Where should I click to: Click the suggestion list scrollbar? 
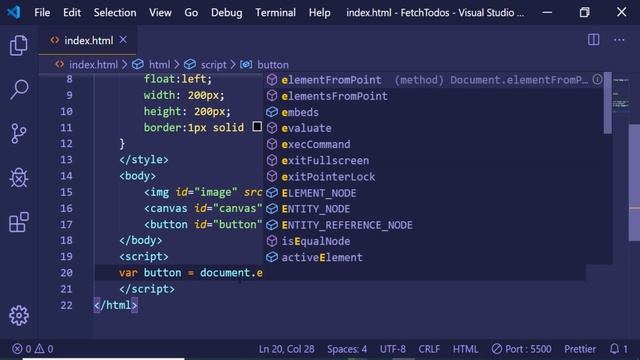pos(608,103)
